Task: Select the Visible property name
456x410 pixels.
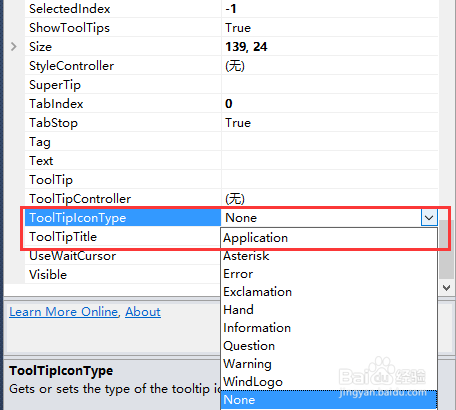Action: (48, 275)
